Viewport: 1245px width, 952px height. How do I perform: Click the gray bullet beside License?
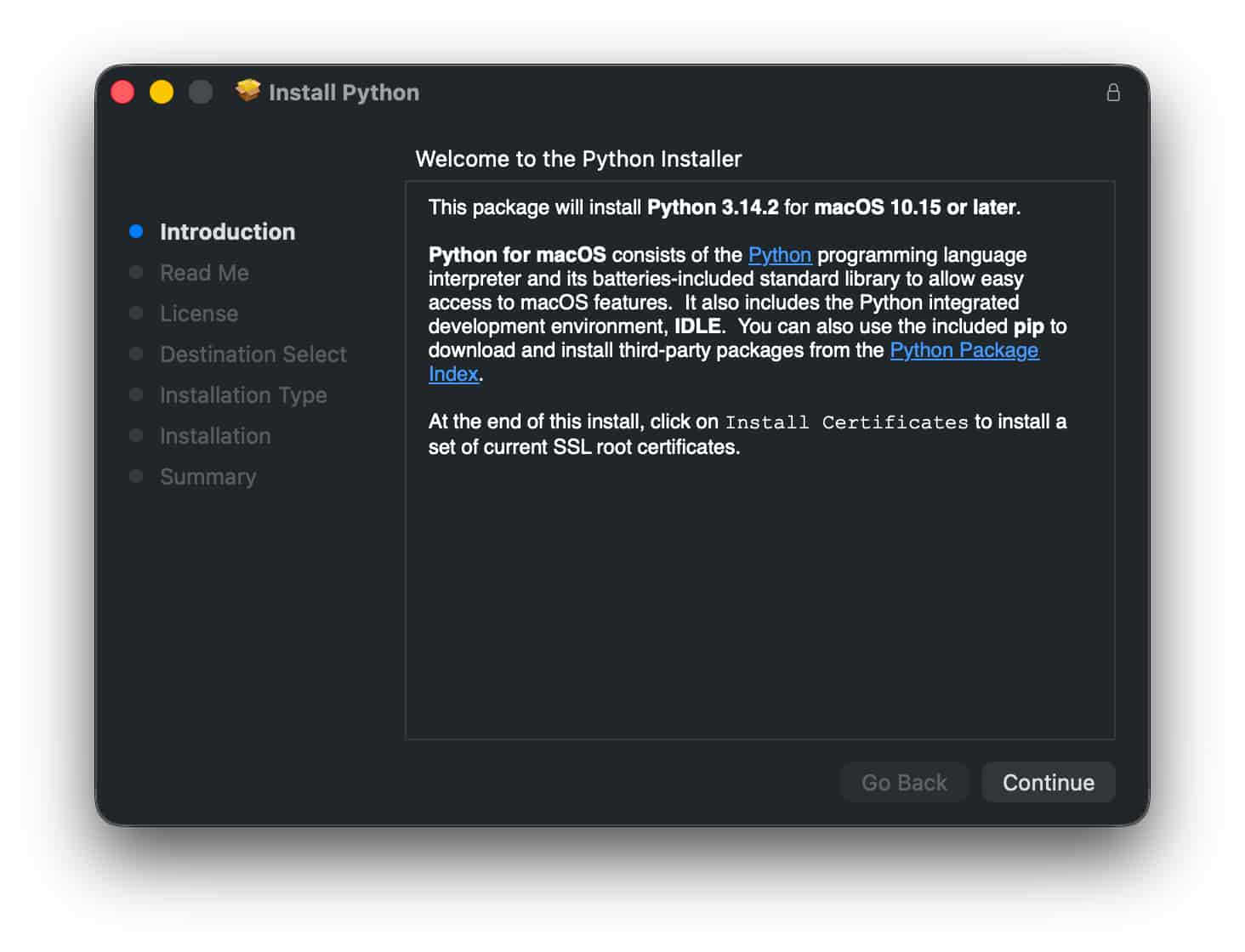(136, 313)
